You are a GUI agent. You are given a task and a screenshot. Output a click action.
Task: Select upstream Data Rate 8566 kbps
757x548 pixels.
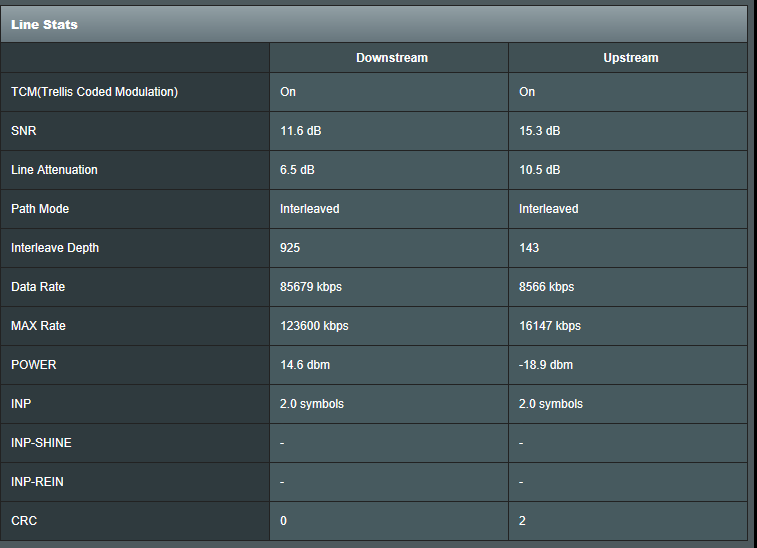pos(546,287)
